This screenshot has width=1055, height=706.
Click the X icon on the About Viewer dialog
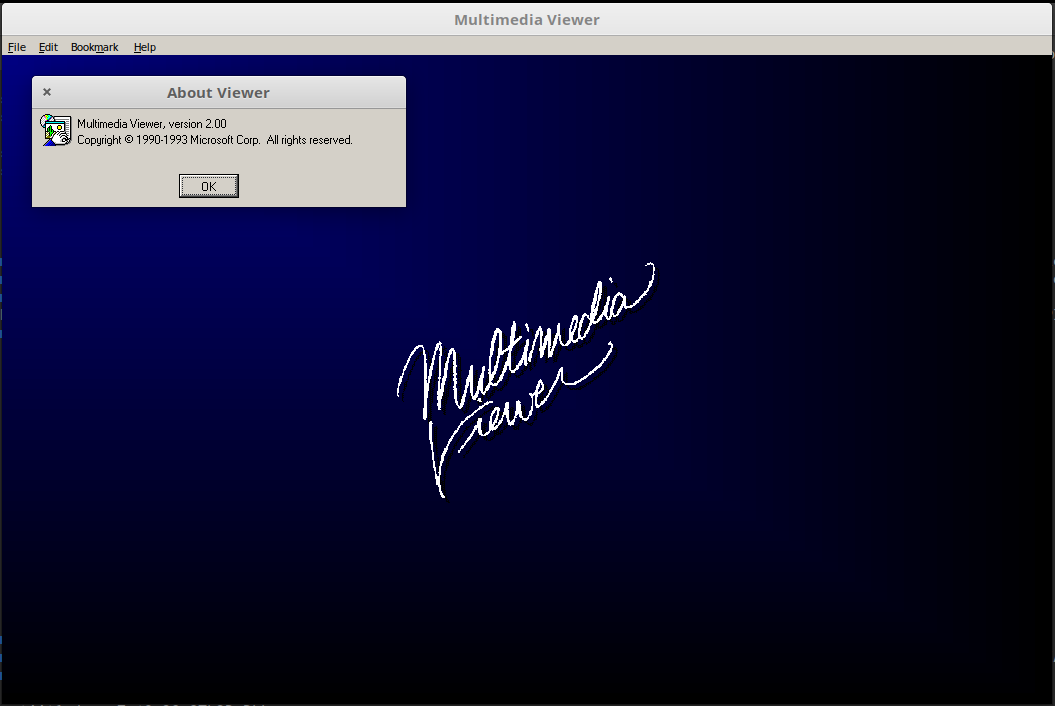click(46, 91)
